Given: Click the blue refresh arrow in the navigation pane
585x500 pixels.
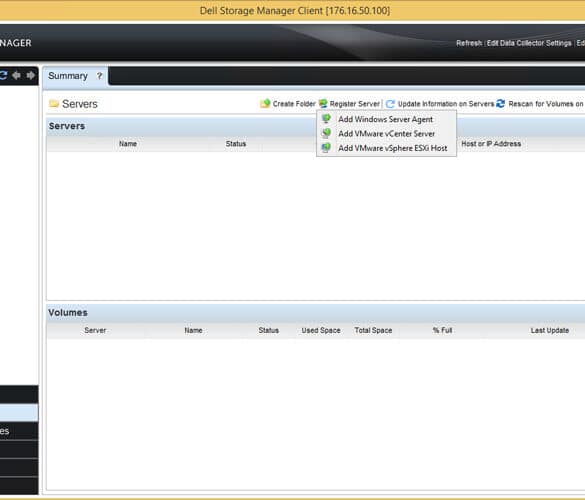Looking at the screenshot, I should pos(3,75).
